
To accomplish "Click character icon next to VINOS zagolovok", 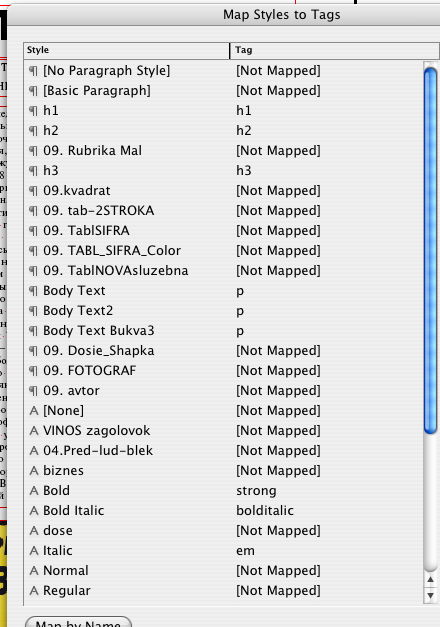I will (x=34, y=431).
